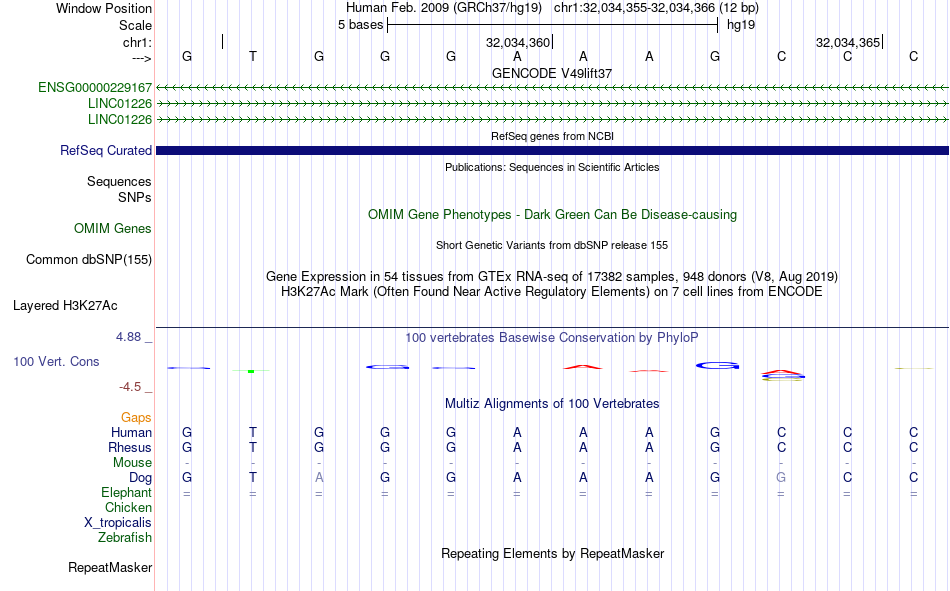Click the genome position title chr1:32,034,355-32,034,366
Image resolution: width=950 pixels, height=591 pixels.
(x=656, y=8)
